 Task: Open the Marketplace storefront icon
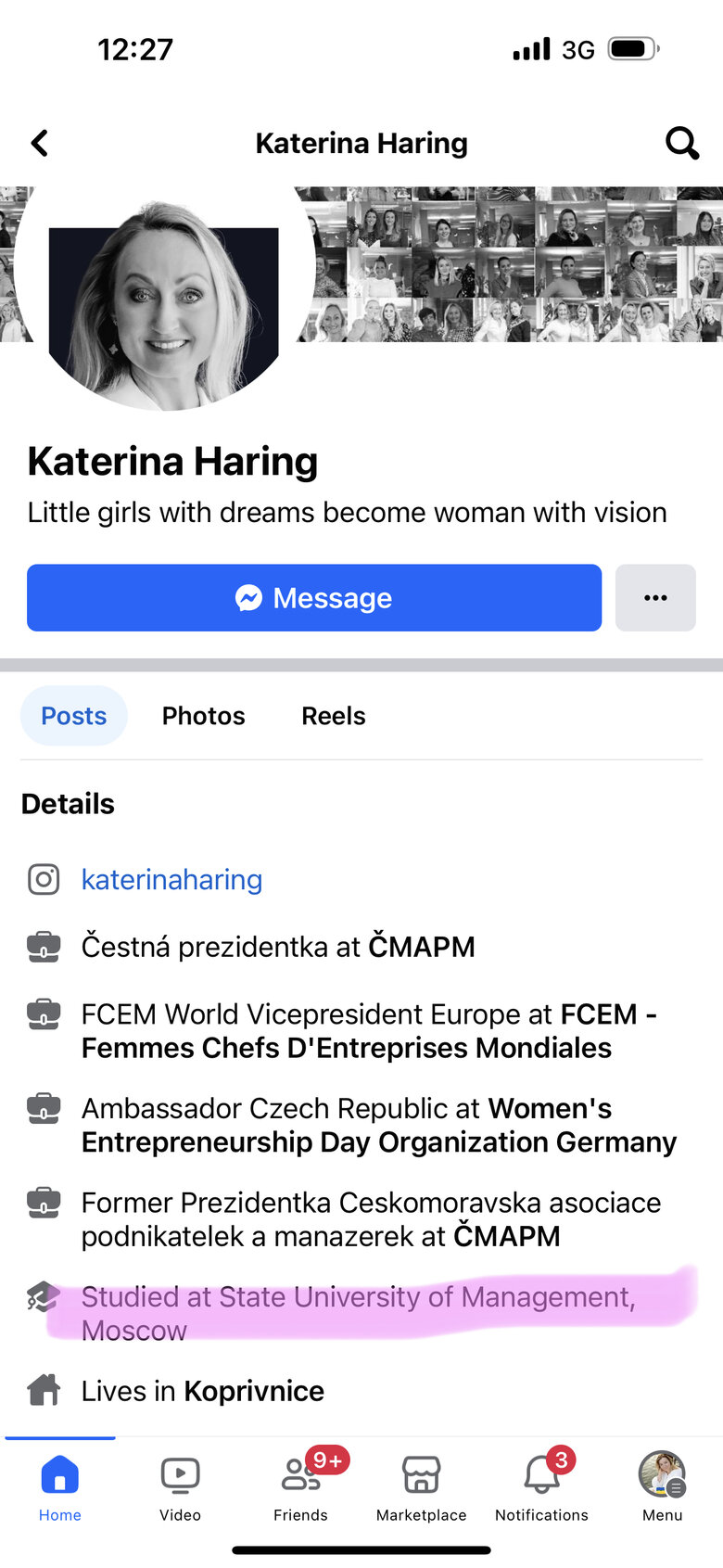[421, 1488]
